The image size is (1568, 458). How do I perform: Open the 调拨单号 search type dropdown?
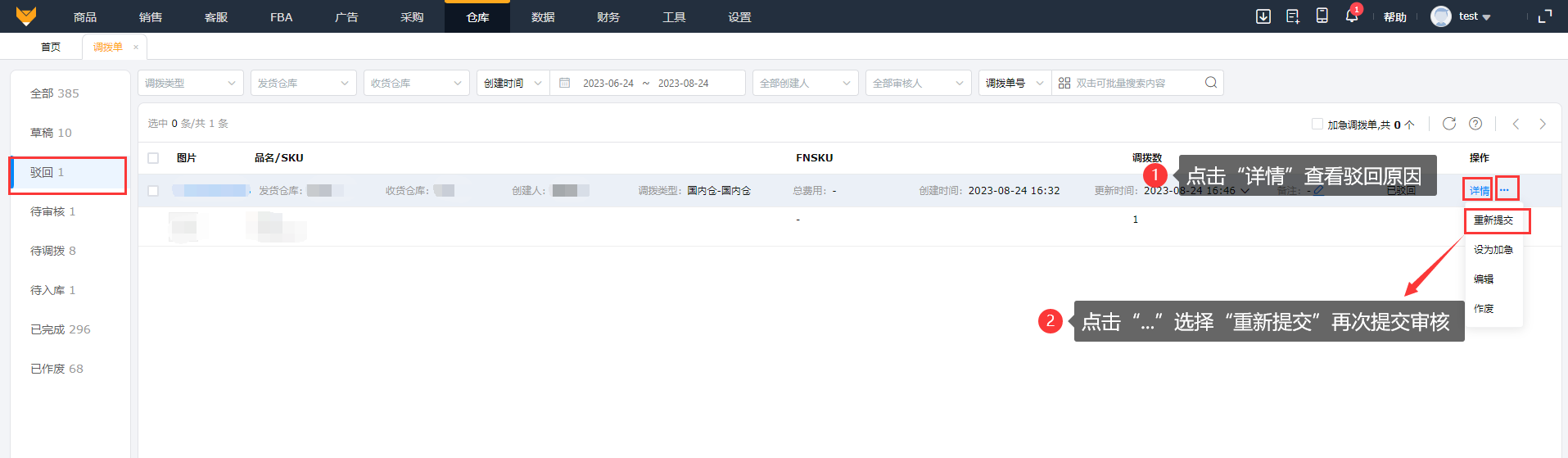1015,83
